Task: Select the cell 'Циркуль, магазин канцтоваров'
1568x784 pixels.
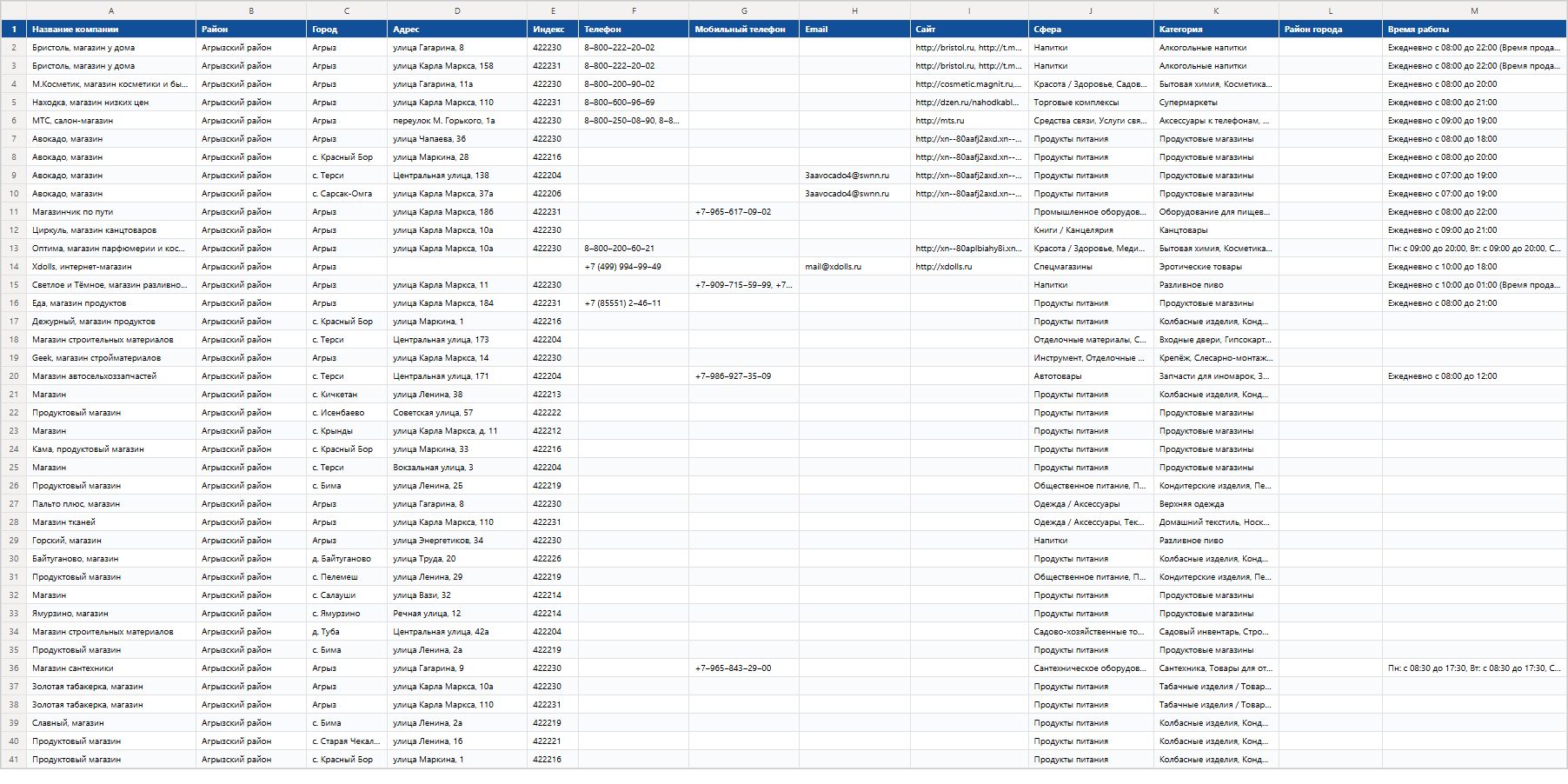Action: click(x=111, y=230)
